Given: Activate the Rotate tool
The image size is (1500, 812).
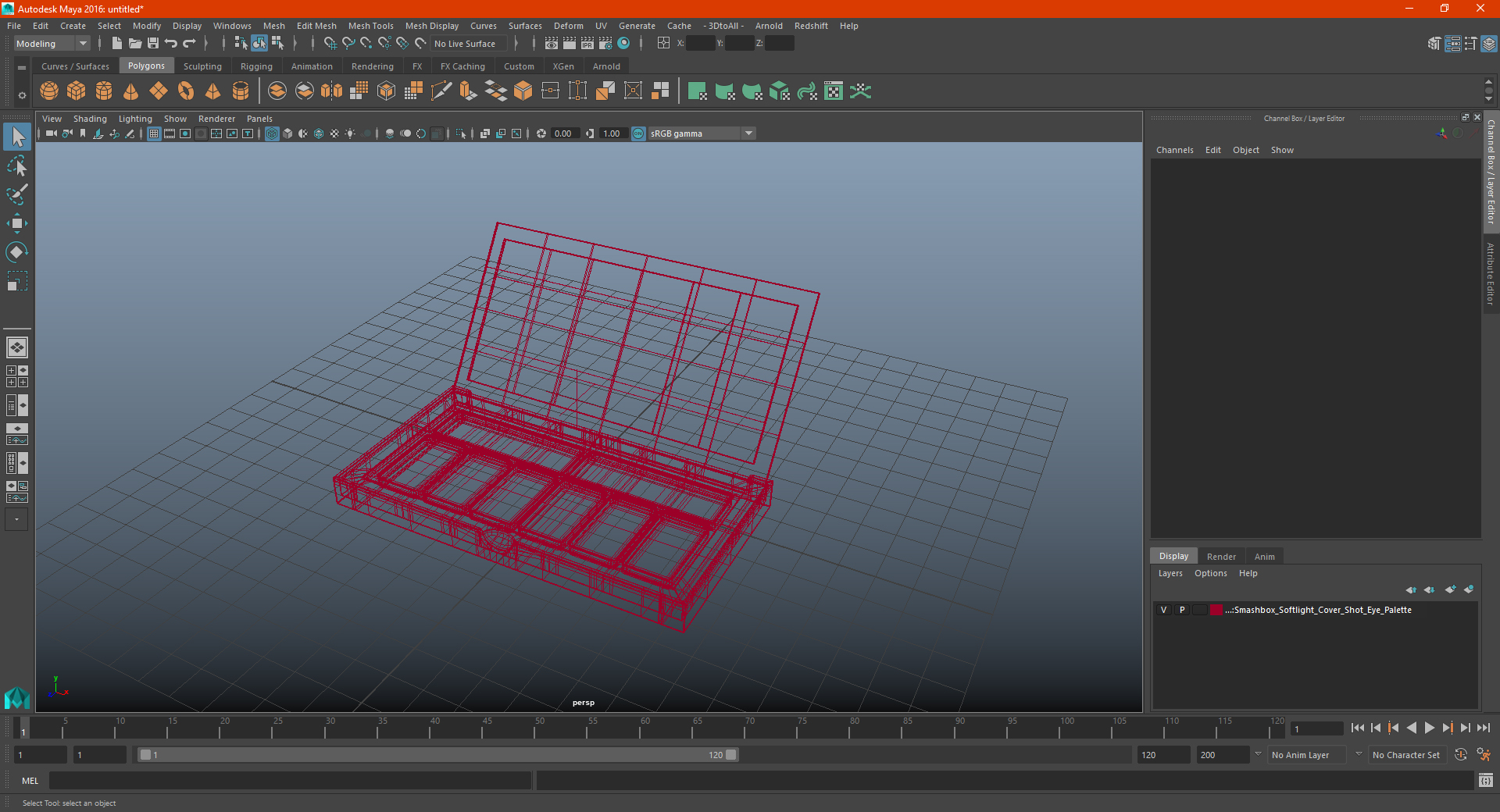Looking at the screenshot, I should tap(17, 252).
